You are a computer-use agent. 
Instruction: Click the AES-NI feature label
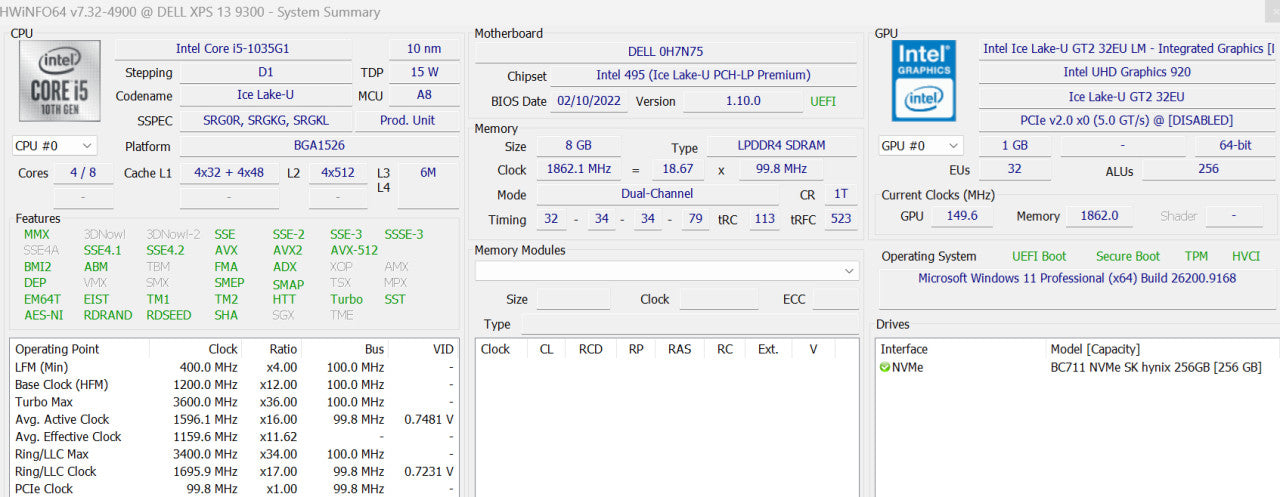point(43,315)
